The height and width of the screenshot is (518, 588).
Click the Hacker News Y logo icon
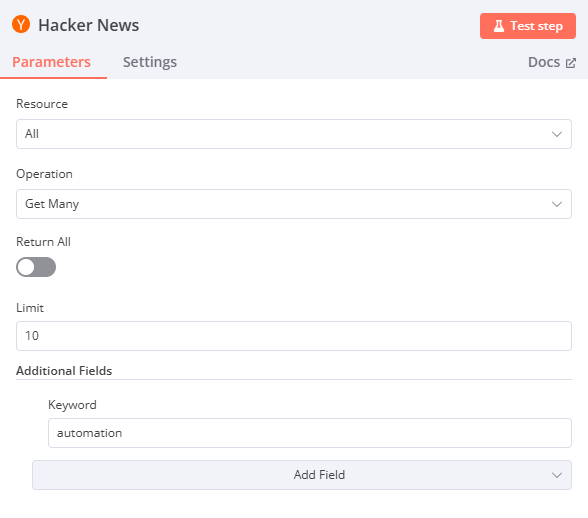tap(21, 24)
